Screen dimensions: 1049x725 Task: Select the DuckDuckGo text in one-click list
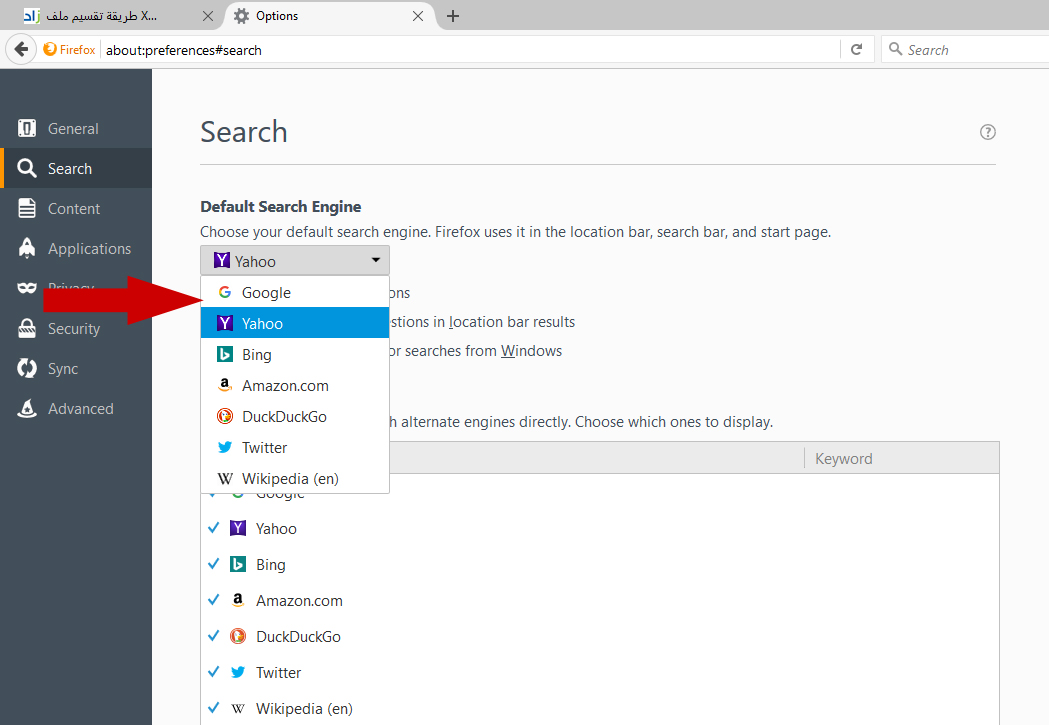click(298, 637)
